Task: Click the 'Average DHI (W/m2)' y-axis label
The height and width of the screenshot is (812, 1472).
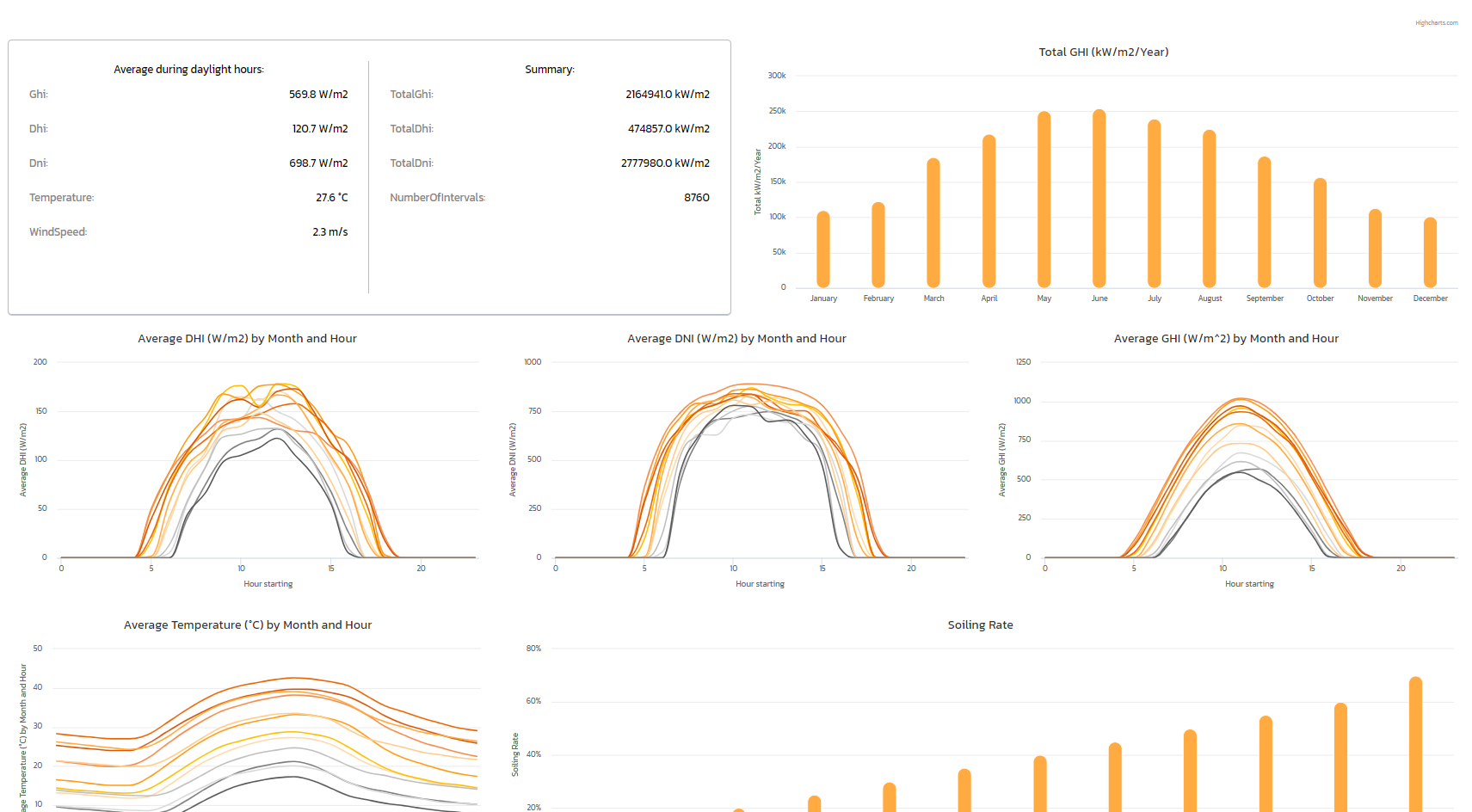Action: pos(23,459)
